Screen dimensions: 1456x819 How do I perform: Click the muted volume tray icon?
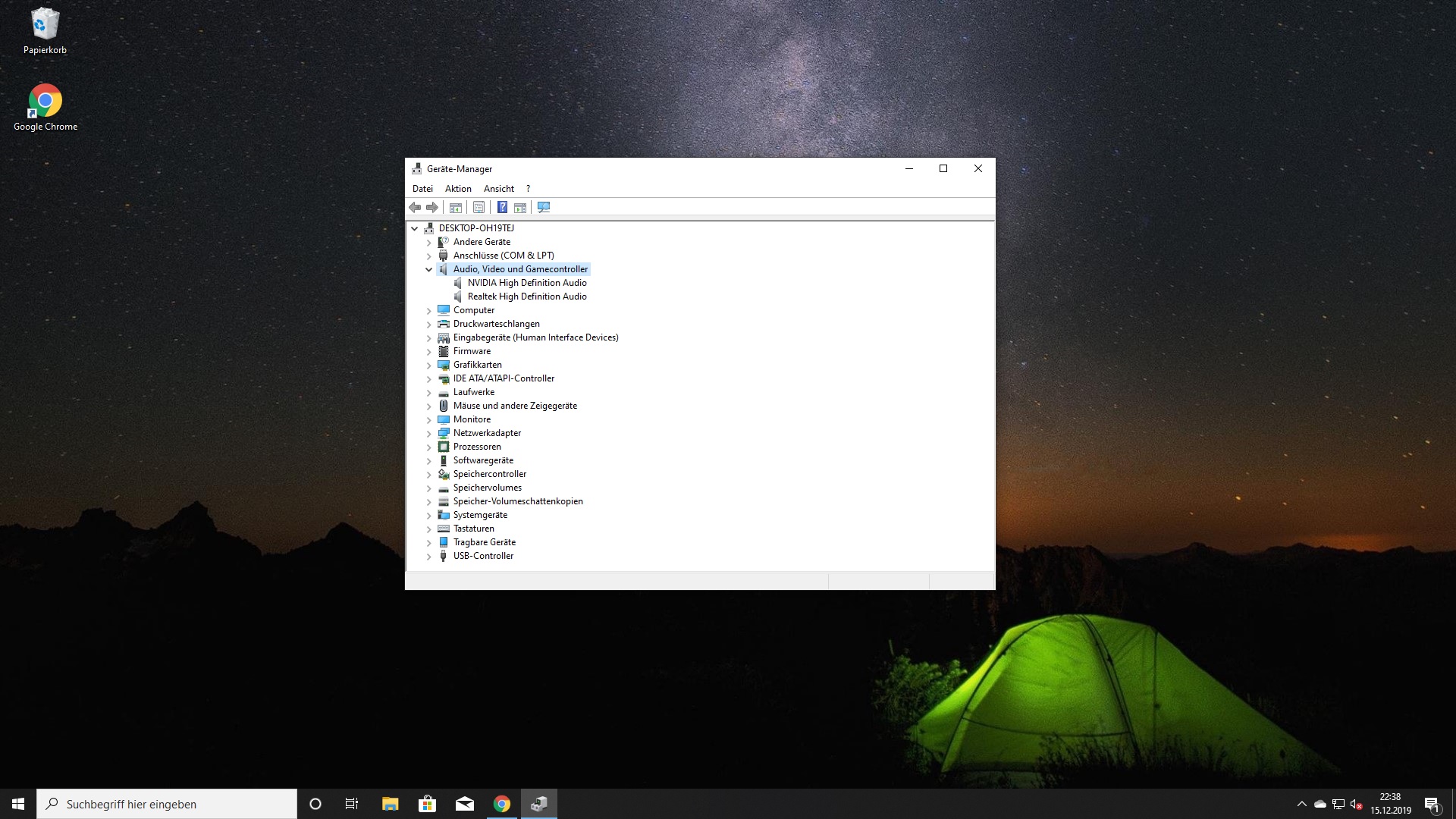(x=1357, y=804)
